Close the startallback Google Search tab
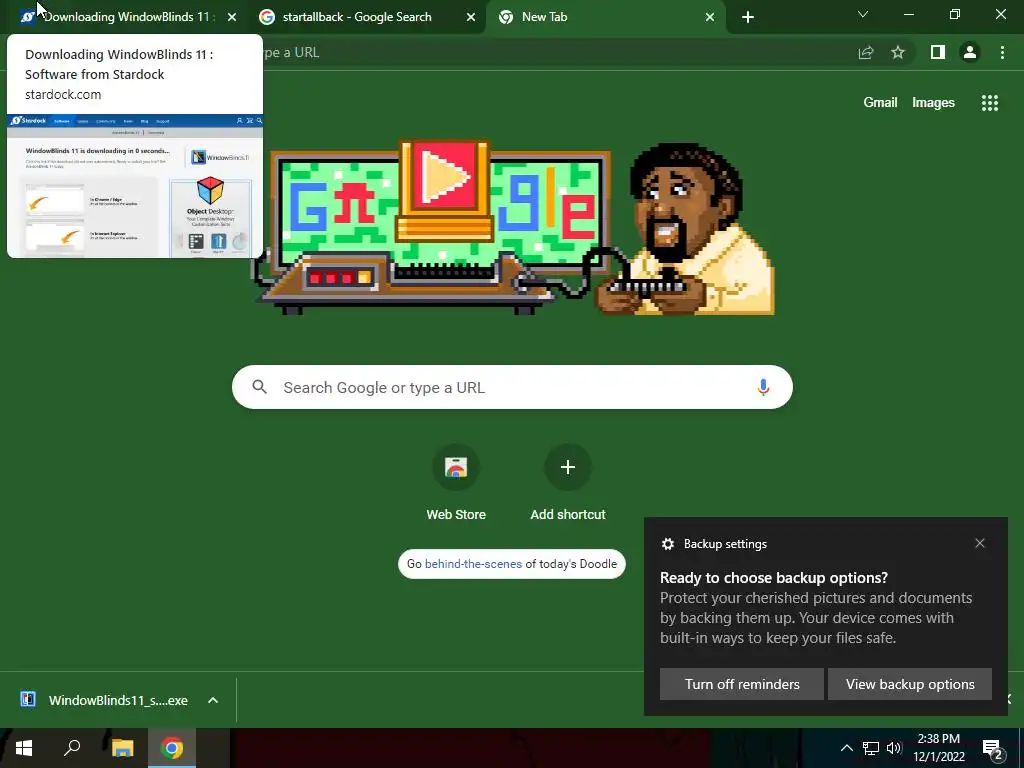This screenshot has width=1024, height=768. [x=470, y=17]
